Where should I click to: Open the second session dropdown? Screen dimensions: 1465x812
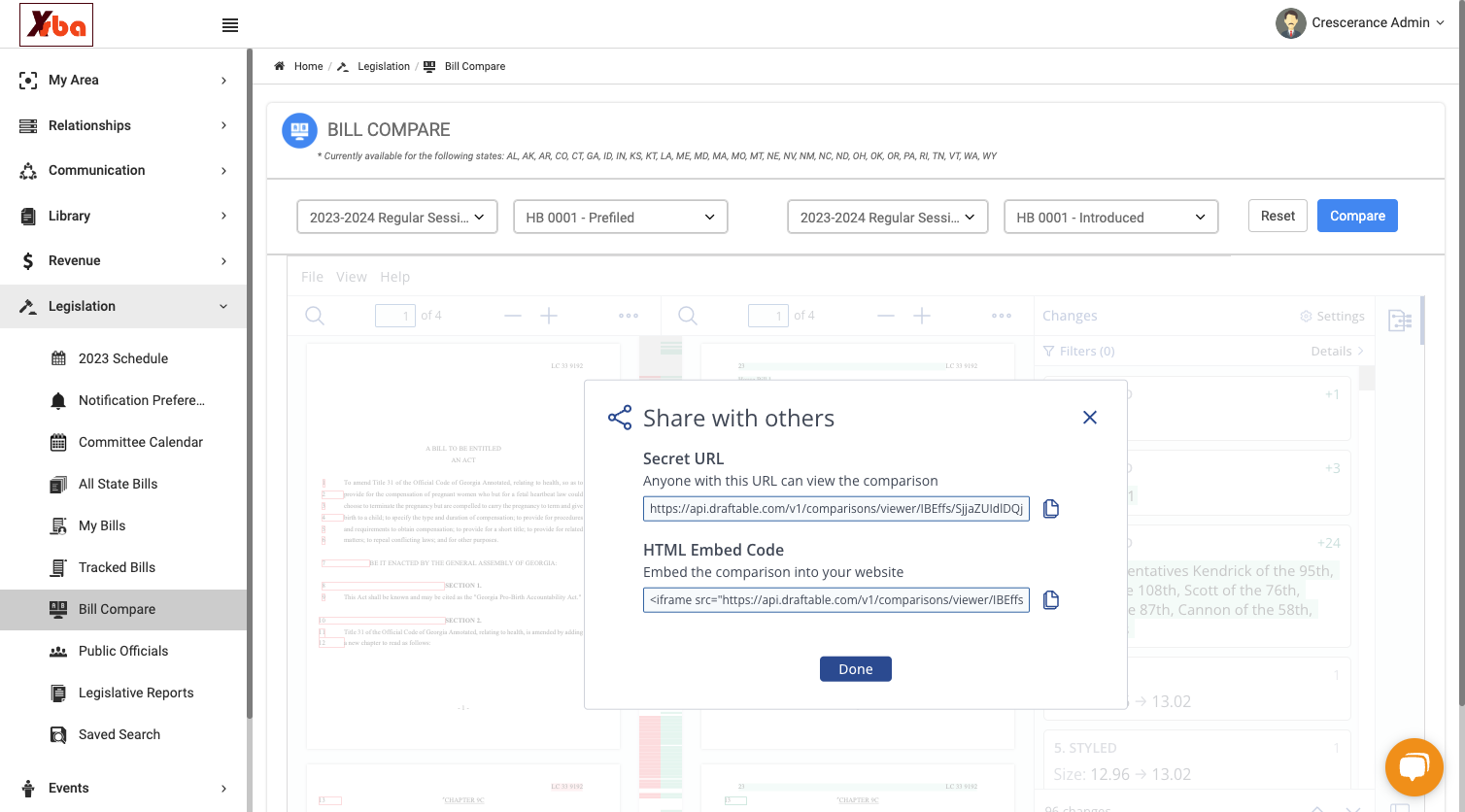pos(888,217)
